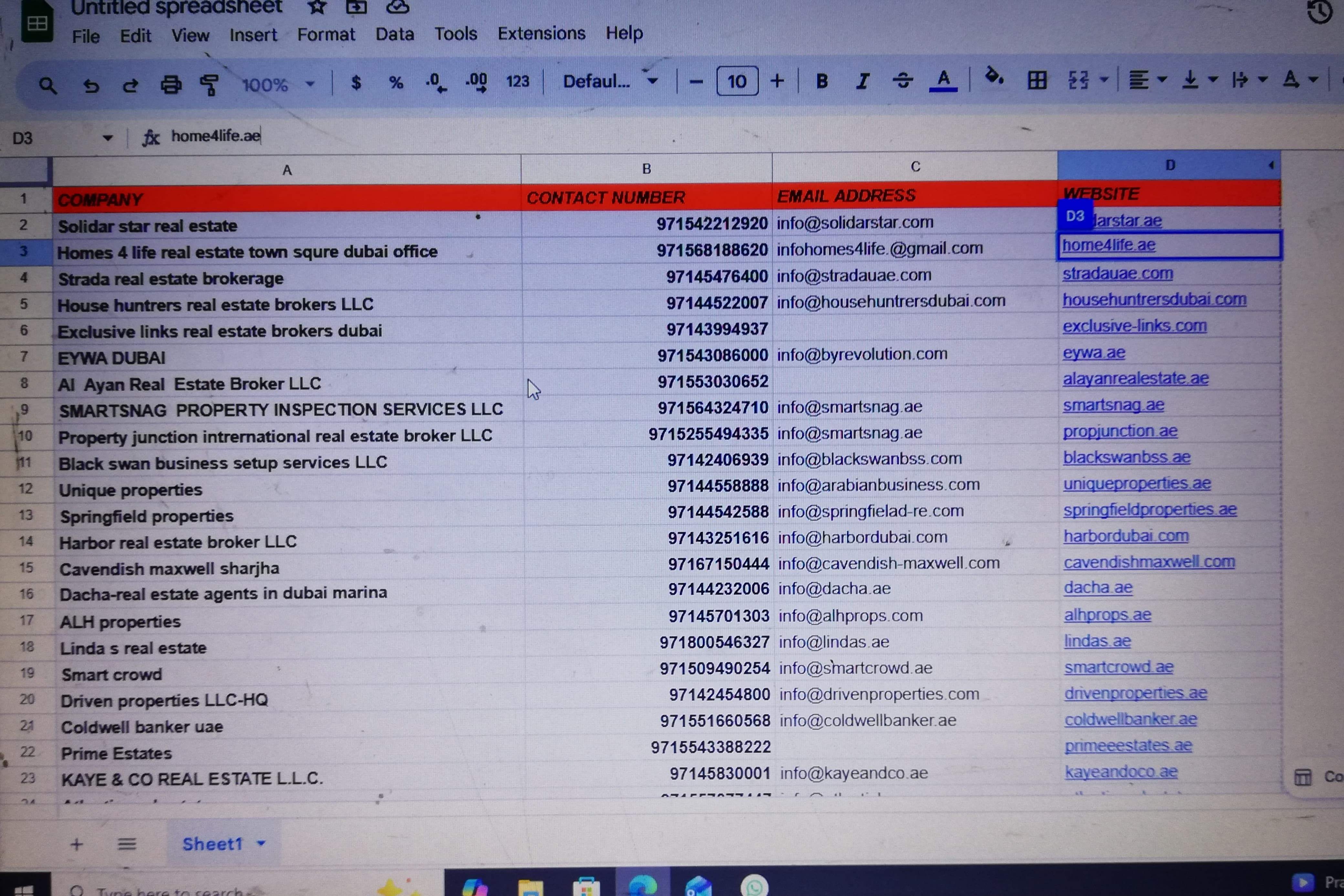Toggle bold formatting

pos(822,81)
